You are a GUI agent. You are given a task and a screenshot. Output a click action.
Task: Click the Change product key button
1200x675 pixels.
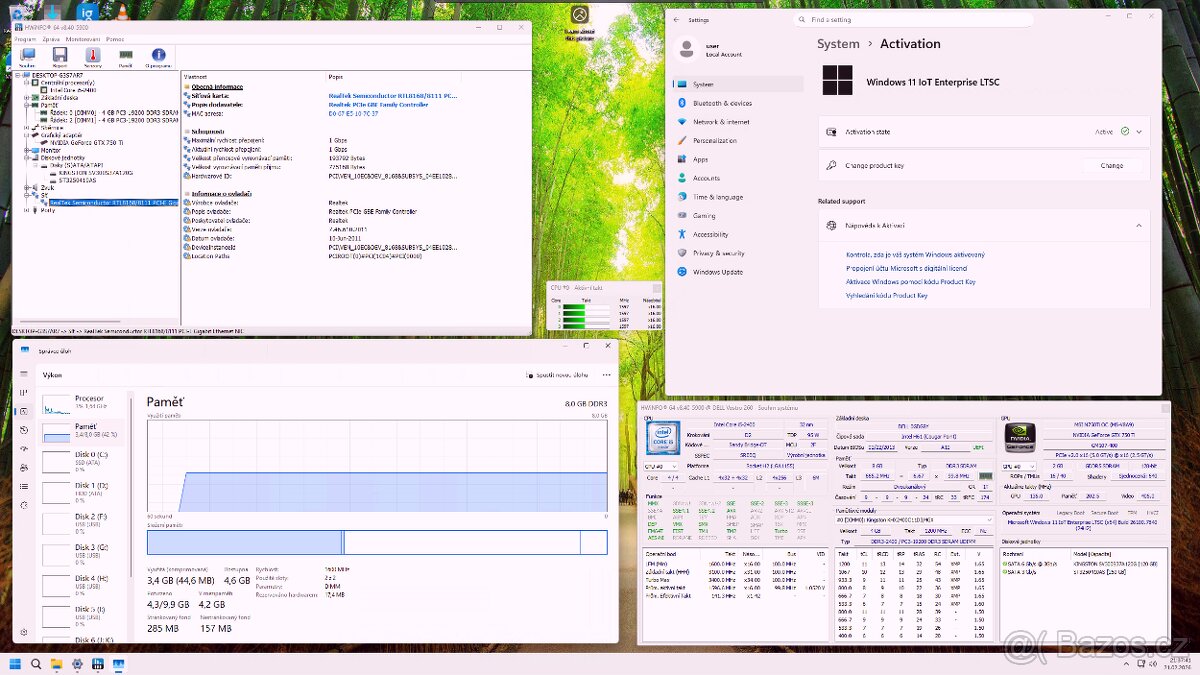1111,166
